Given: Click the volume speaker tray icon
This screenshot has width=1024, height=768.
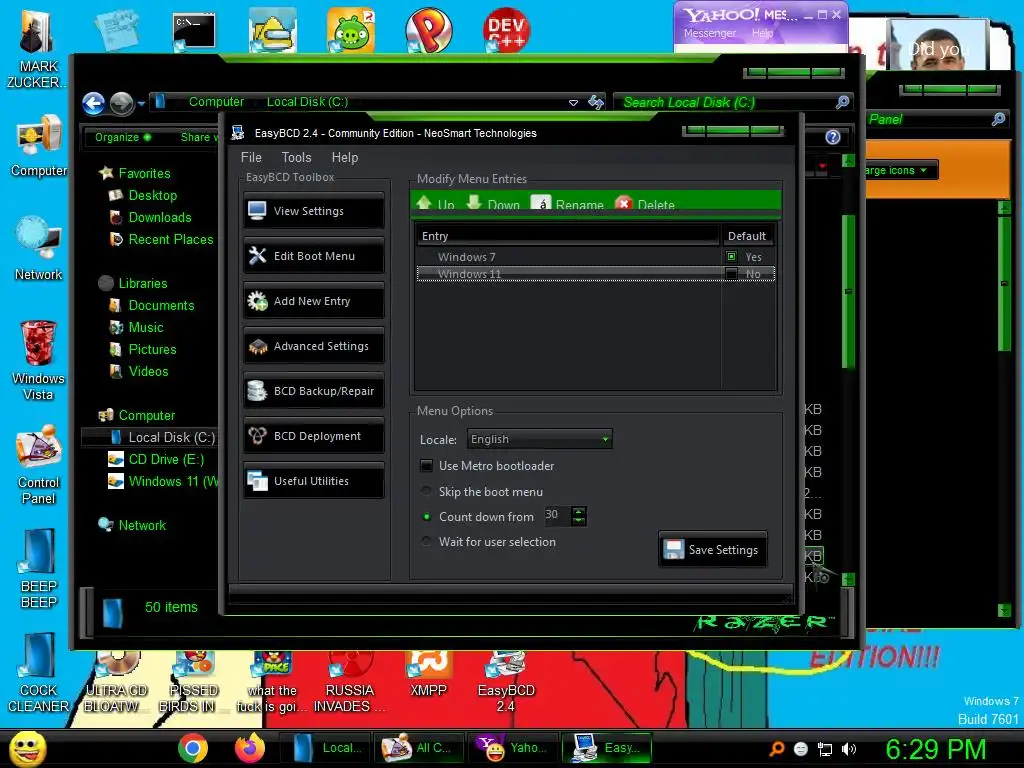Looking at the screenshot, I should [x=849, y=749].
